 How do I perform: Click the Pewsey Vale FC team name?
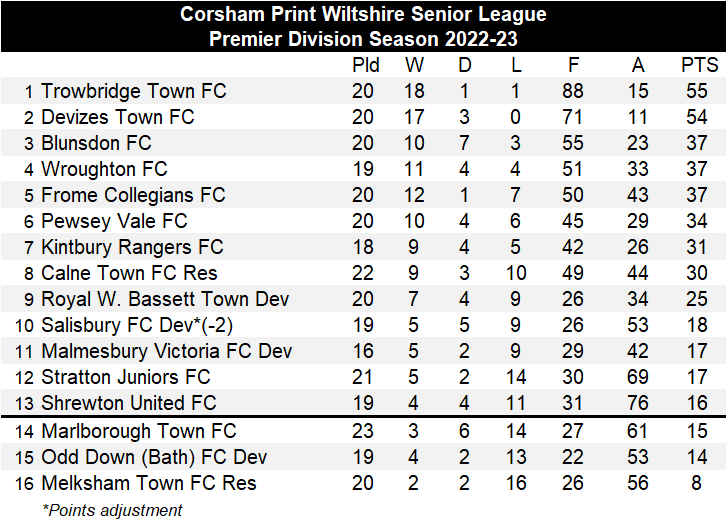click(114, 221)
